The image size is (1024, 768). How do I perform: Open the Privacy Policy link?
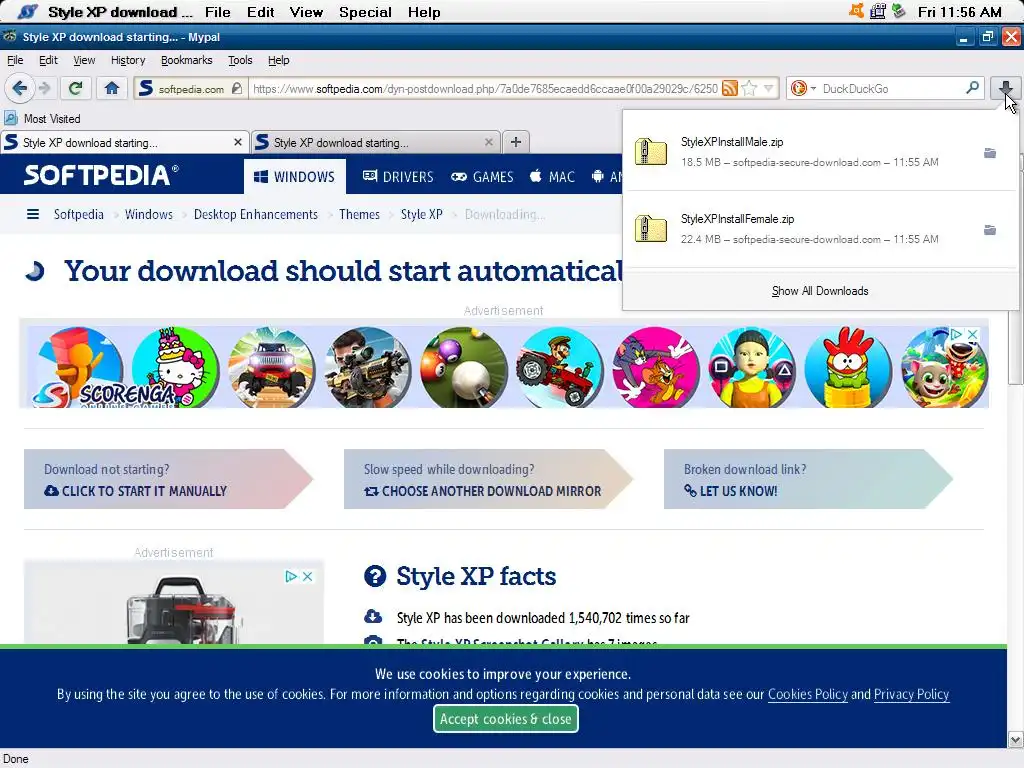click(911, 694)
